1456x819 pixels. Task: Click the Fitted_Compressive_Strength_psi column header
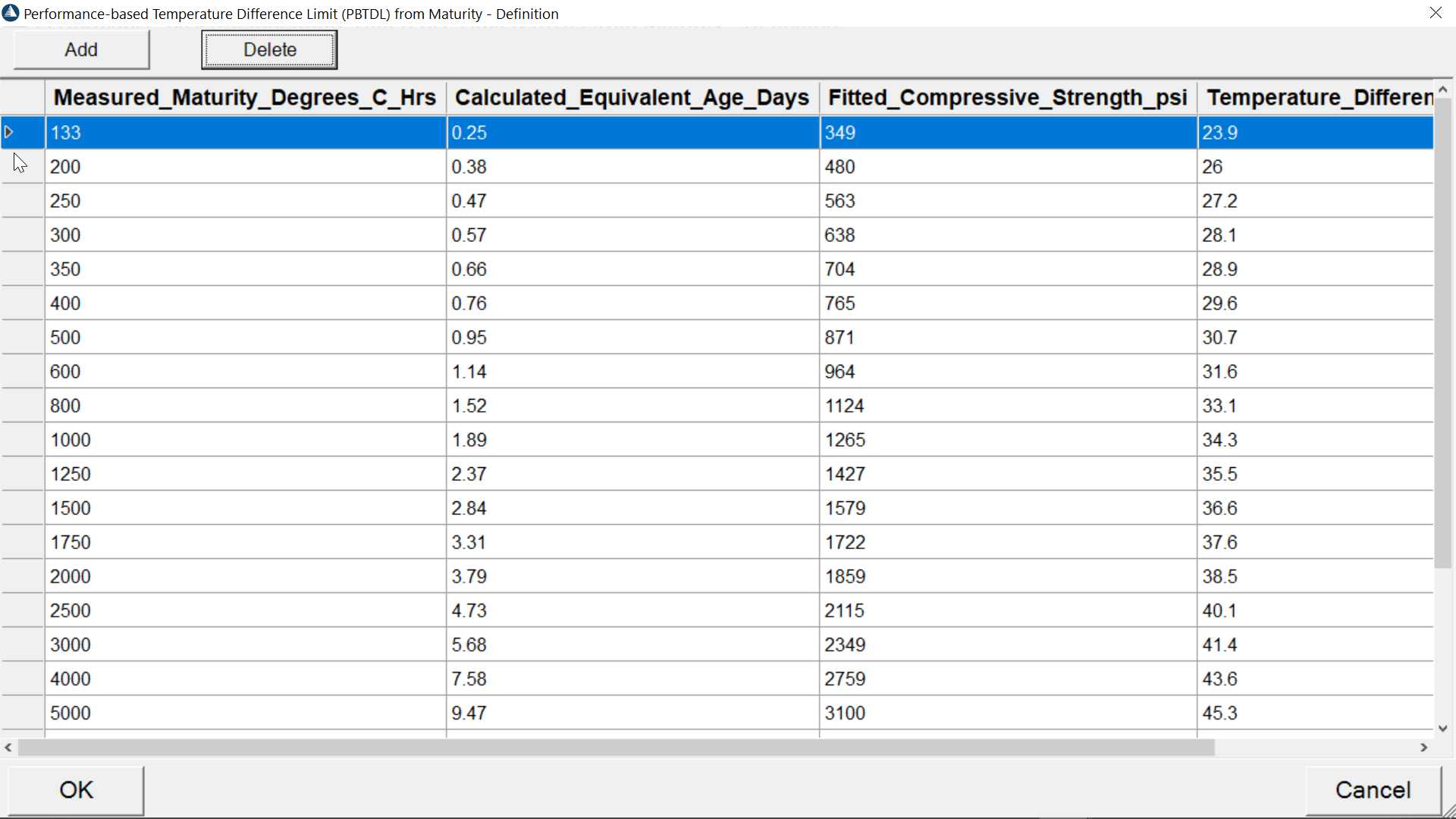tap(1007, 98)
